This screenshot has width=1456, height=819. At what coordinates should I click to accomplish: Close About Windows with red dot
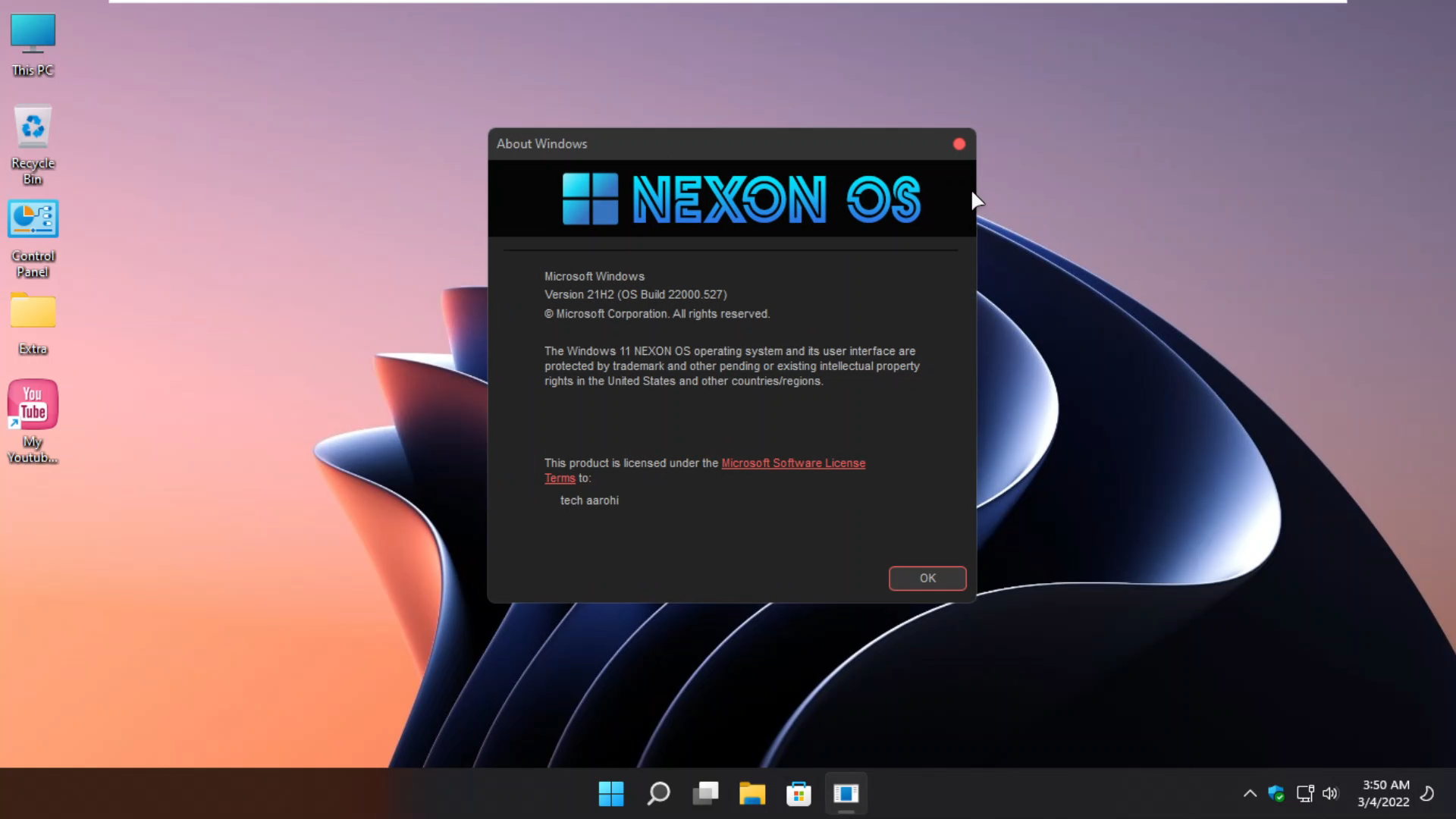pos(959,144)
